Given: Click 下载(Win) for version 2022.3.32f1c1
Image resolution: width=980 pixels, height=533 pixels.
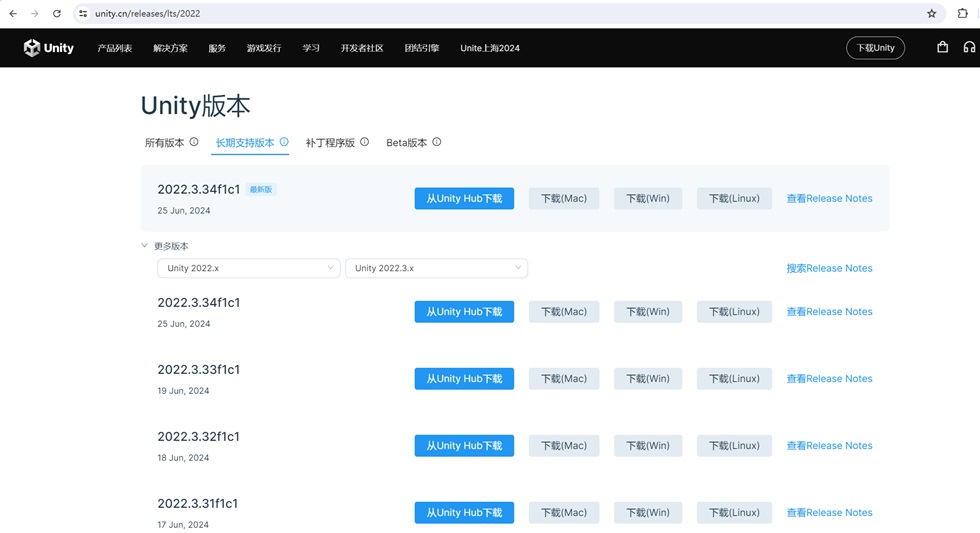Looking at the screenshot, I should point(648,446).
